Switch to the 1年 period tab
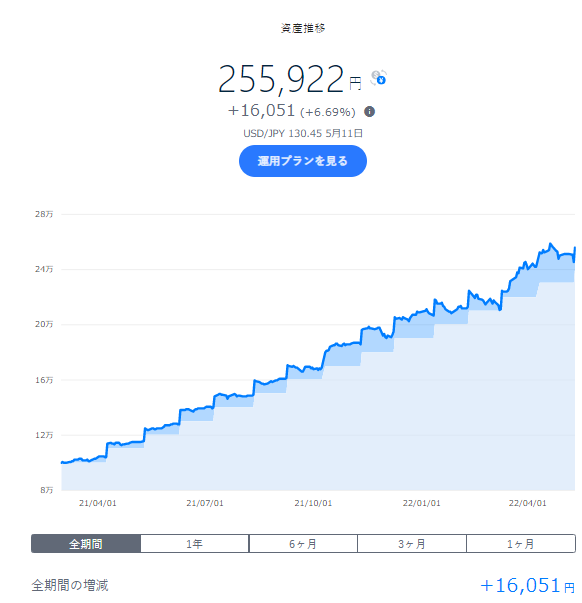Image resolution: width=582 pixels, height=603 pixels. click(195, 543)
